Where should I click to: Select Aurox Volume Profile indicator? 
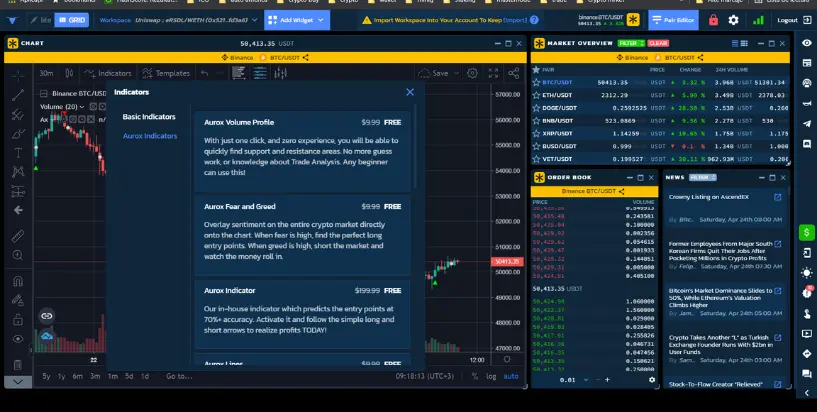click(302, 151)
